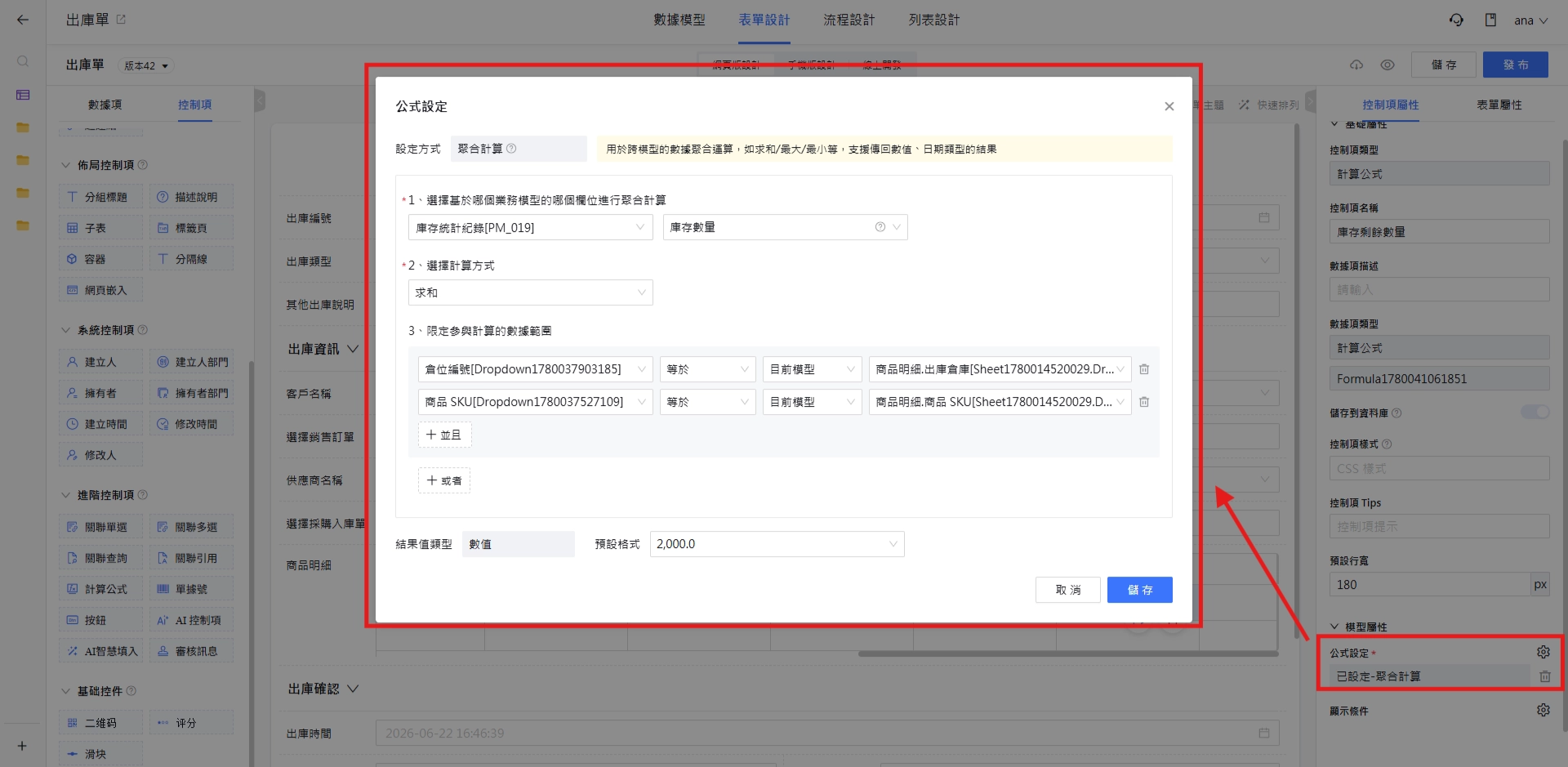This screenshot has height=767, width=1568.
Task: Open the 目前模型 dropdown in 商品 SKU row
Action: [813, 402]
